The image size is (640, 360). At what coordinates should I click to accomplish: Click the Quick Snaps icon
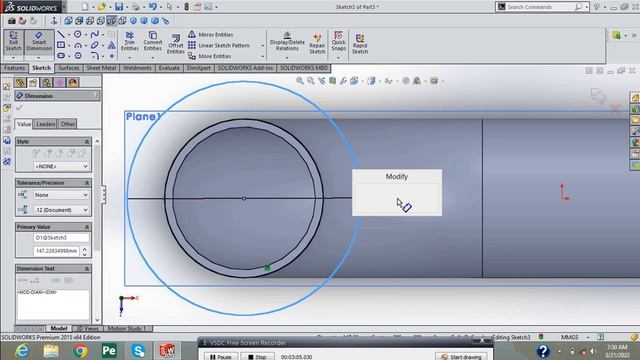[x=338, y=41]
